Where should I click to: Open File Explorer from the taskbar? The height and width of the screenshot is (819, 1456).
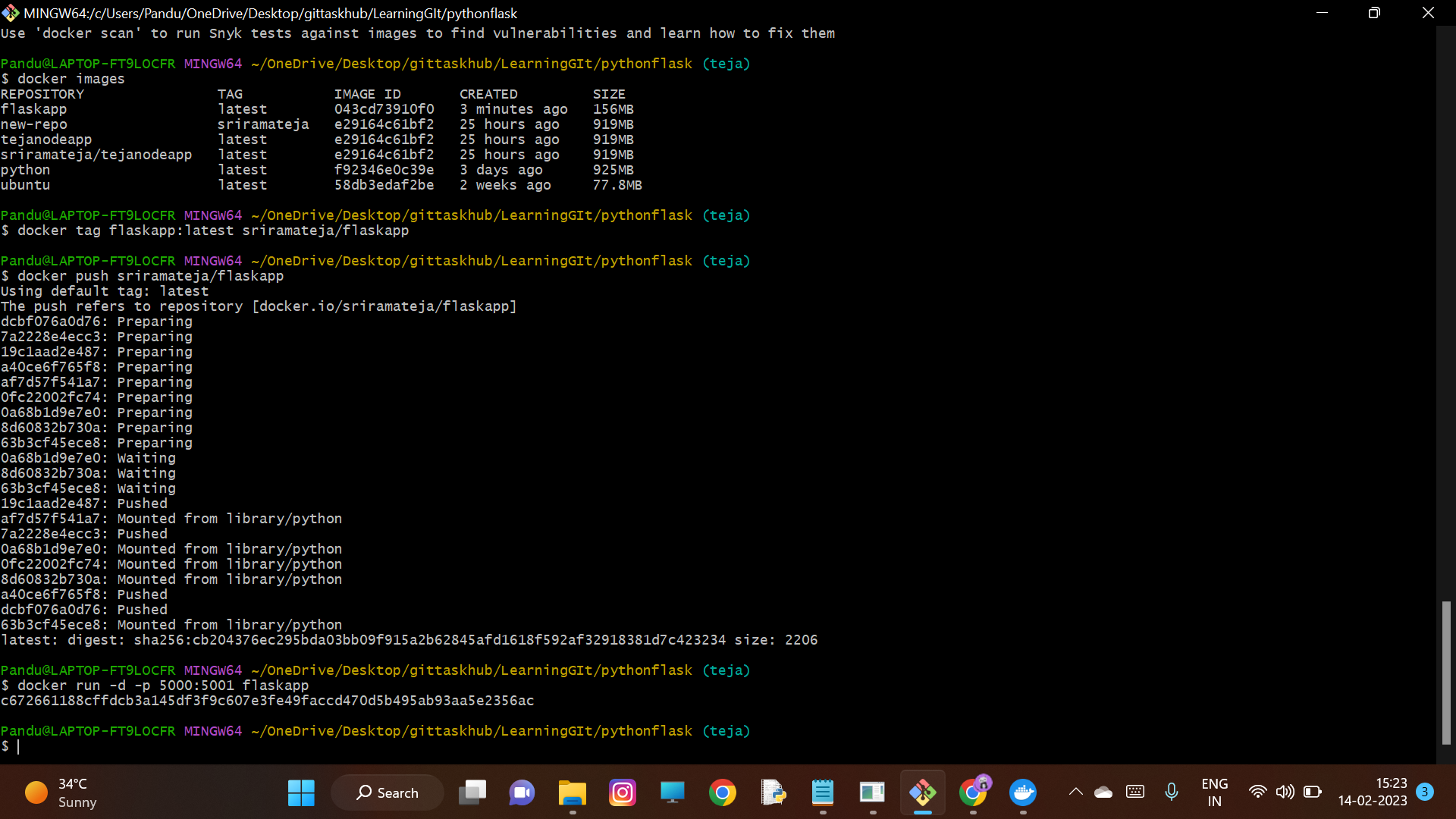pyautogui.click(x=573, y=792)
